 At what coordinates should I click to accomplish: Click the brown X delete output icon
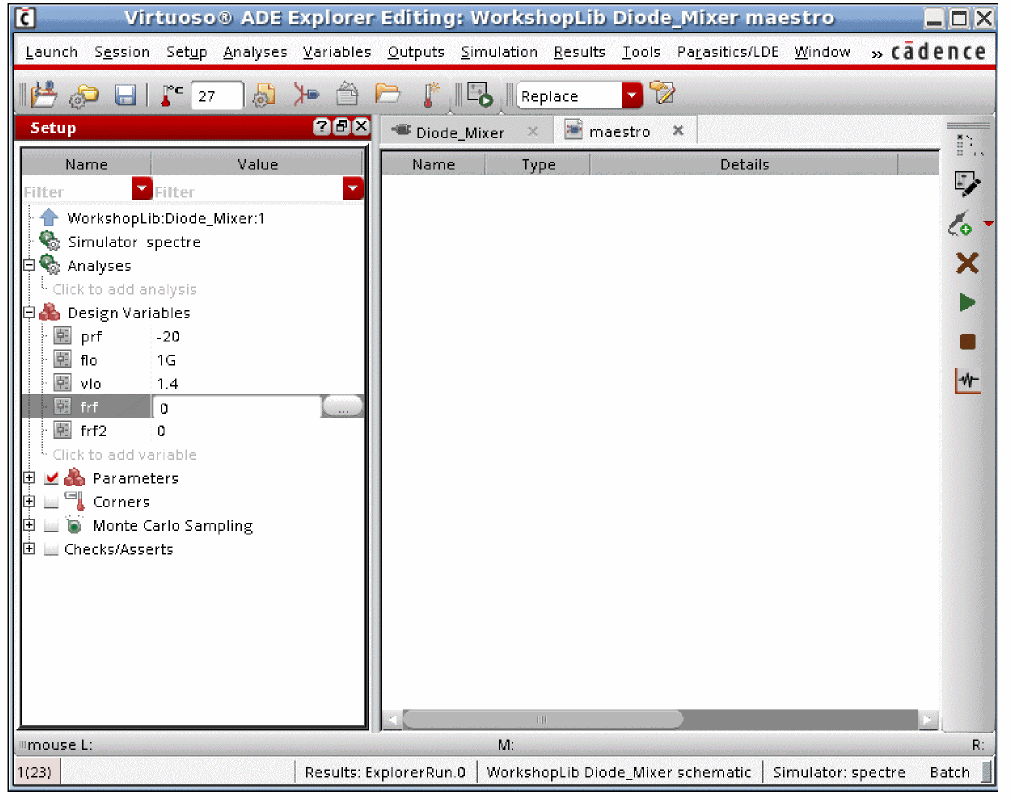click(966, 263)
